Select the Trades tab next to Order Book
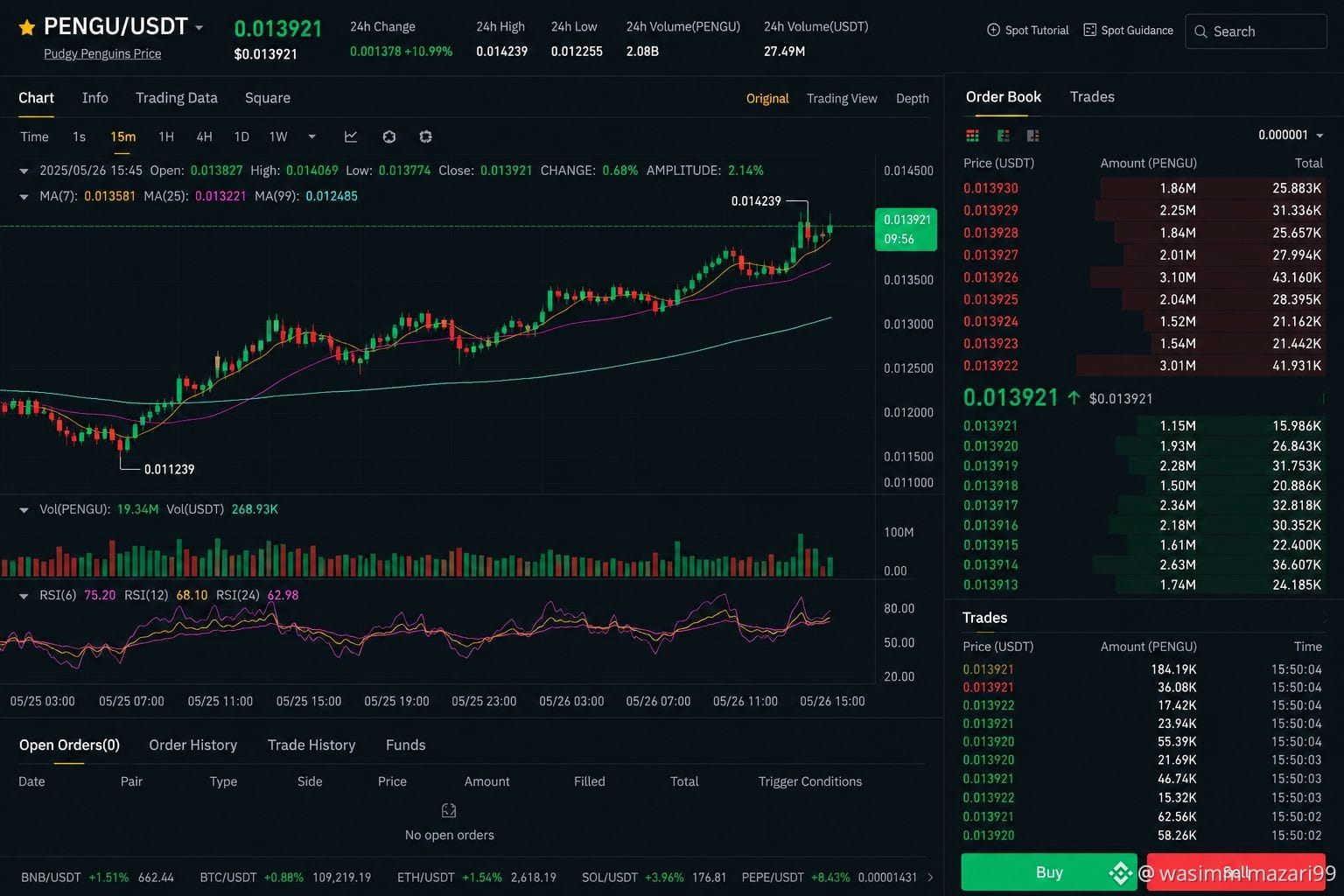The width and height of the screenshot is (1344, 896). coord(1092,97)
